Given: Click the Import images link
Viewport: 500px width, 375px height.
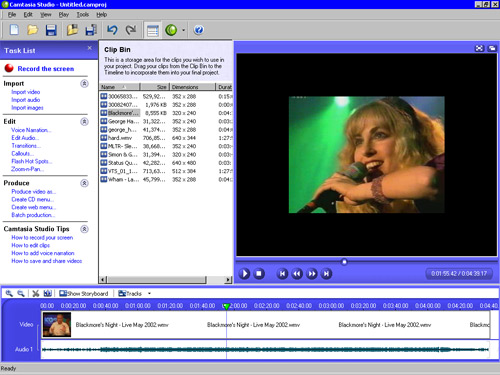Looking at the screenshot, I should (x=27, y=108).
